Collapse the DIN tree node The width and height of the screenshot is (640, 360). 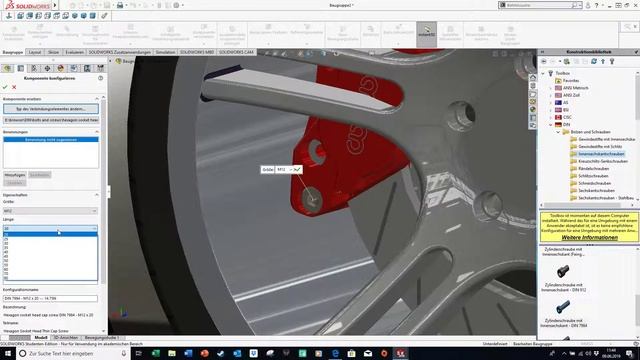click(x=551, y=124)
